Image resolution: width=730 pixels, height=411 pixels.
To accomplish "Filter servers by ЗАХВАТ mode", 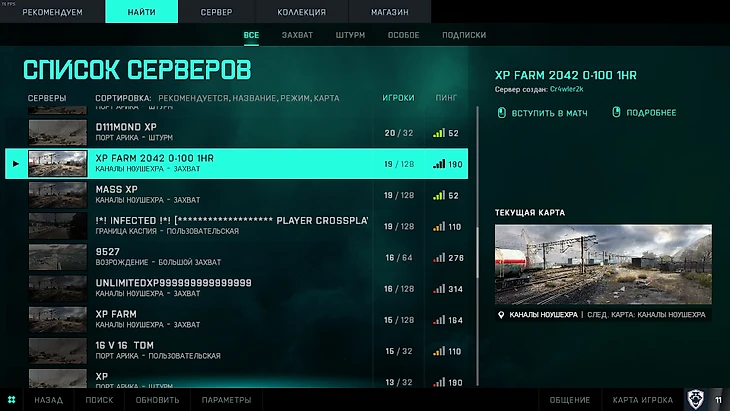I will 297,35.
